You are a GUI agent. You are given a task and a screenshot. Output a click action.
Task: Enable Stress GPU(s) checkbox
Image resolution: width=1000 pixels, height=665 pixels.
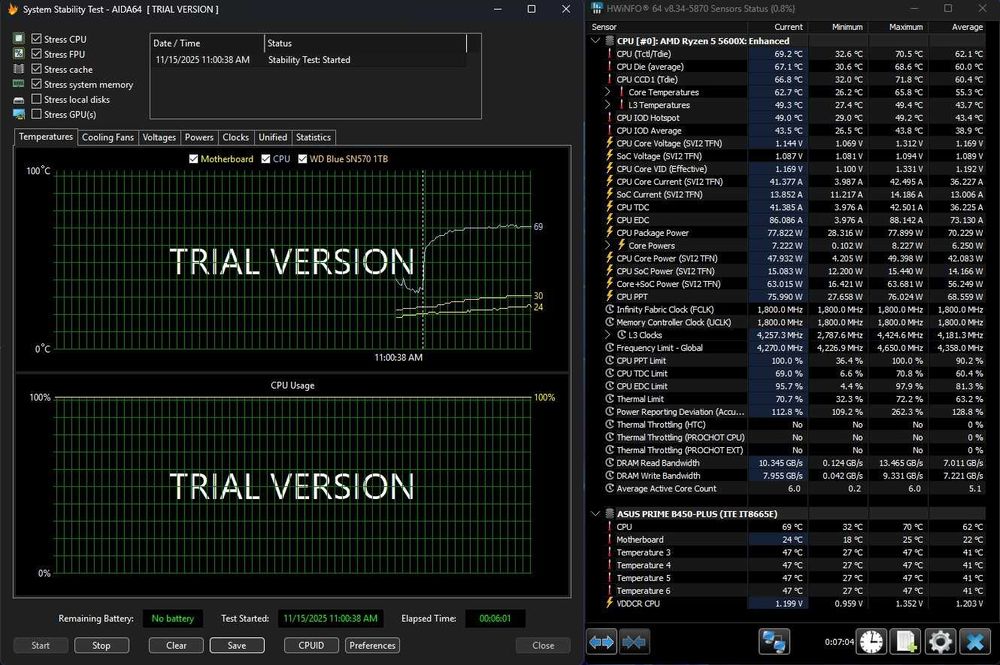point(36,115)
